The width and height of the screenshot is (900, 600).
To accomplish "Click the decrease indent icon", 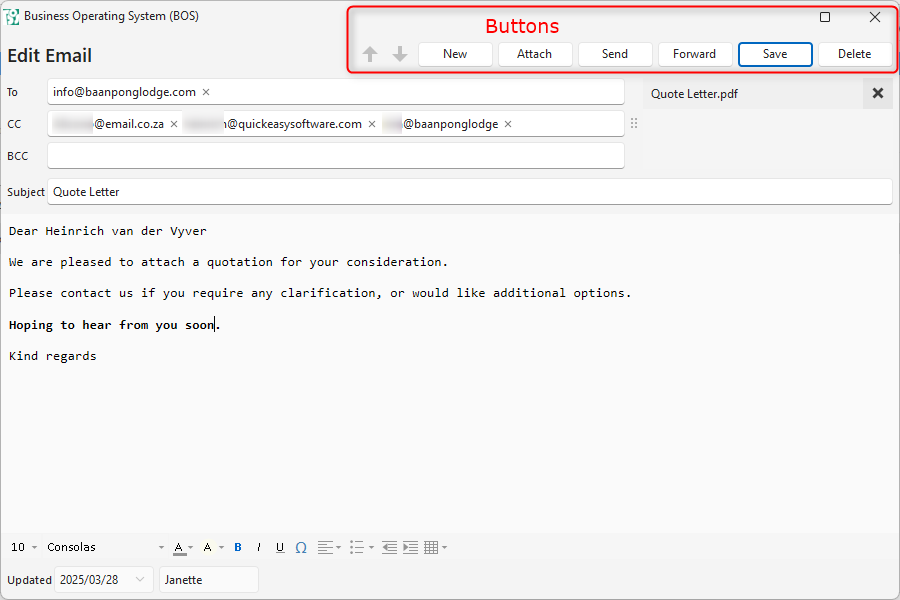I will (389, 548).
